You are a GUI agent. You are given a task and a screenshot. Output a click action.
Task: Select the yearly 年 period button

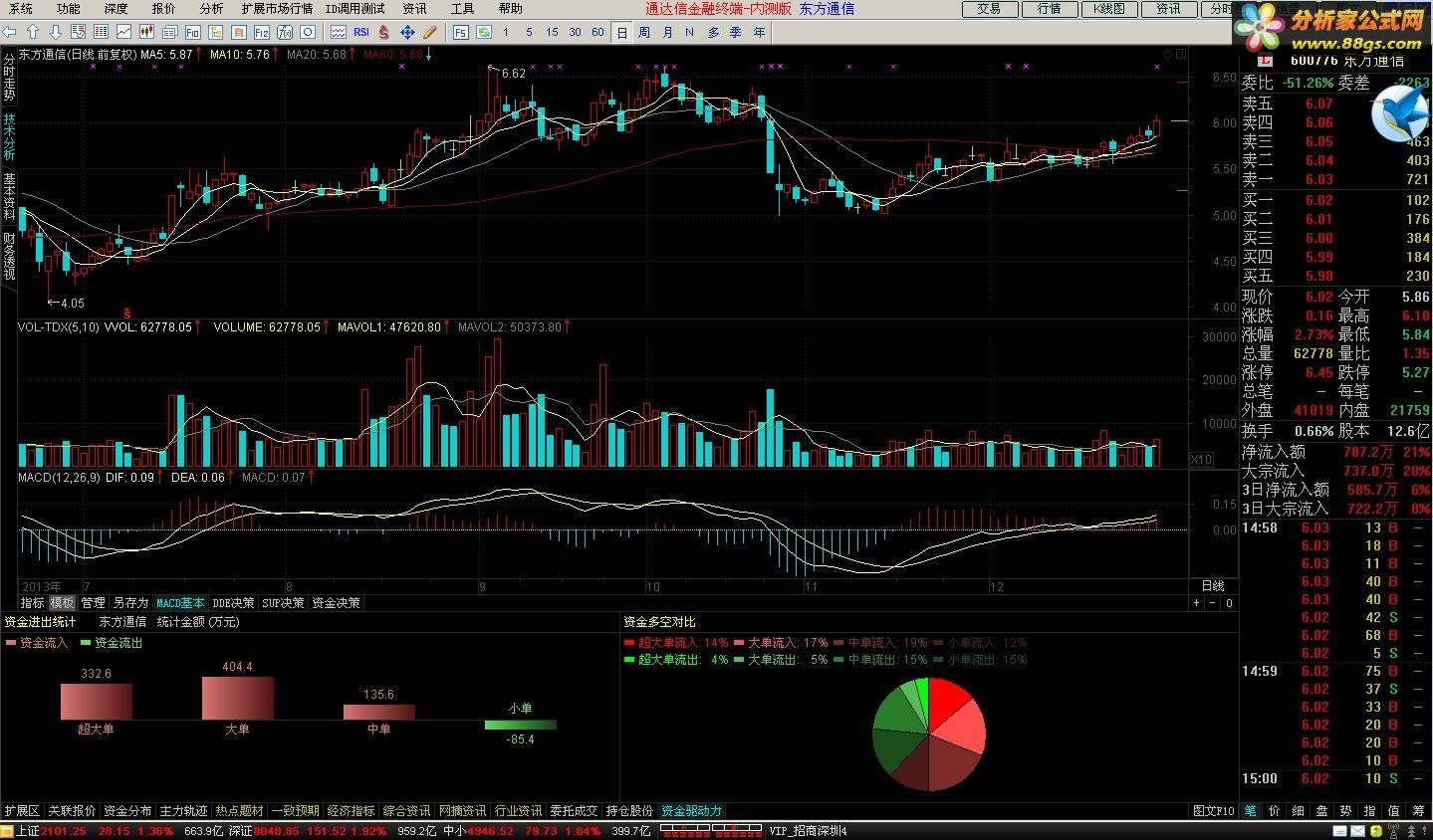pyautogui.click(x=760, y=33)
